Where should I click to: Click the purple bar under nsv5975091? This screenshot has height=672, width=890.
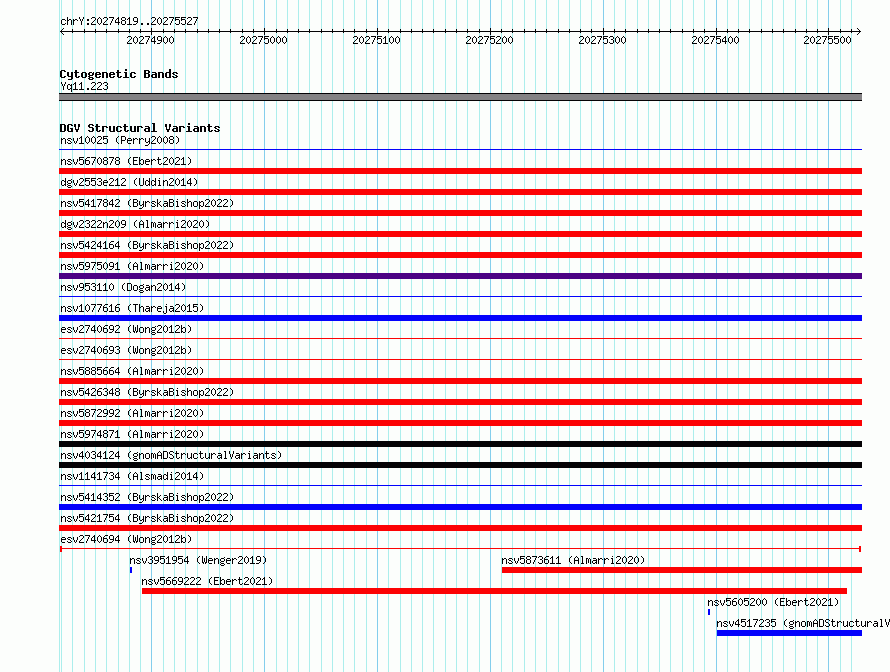[460, 276]
